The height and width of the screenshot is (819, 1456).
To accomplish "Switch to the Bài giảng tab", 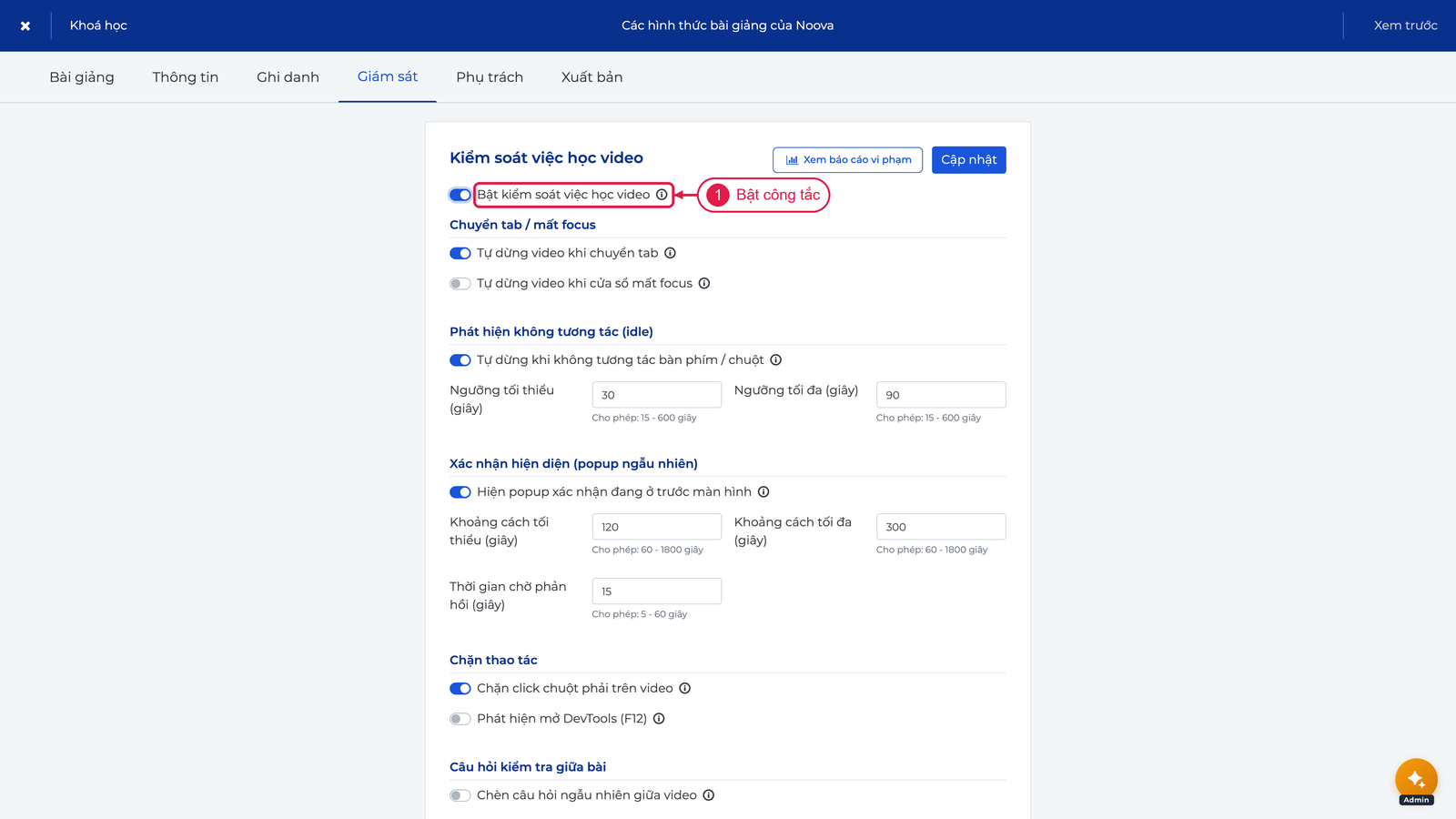I will tap(82, 77).
